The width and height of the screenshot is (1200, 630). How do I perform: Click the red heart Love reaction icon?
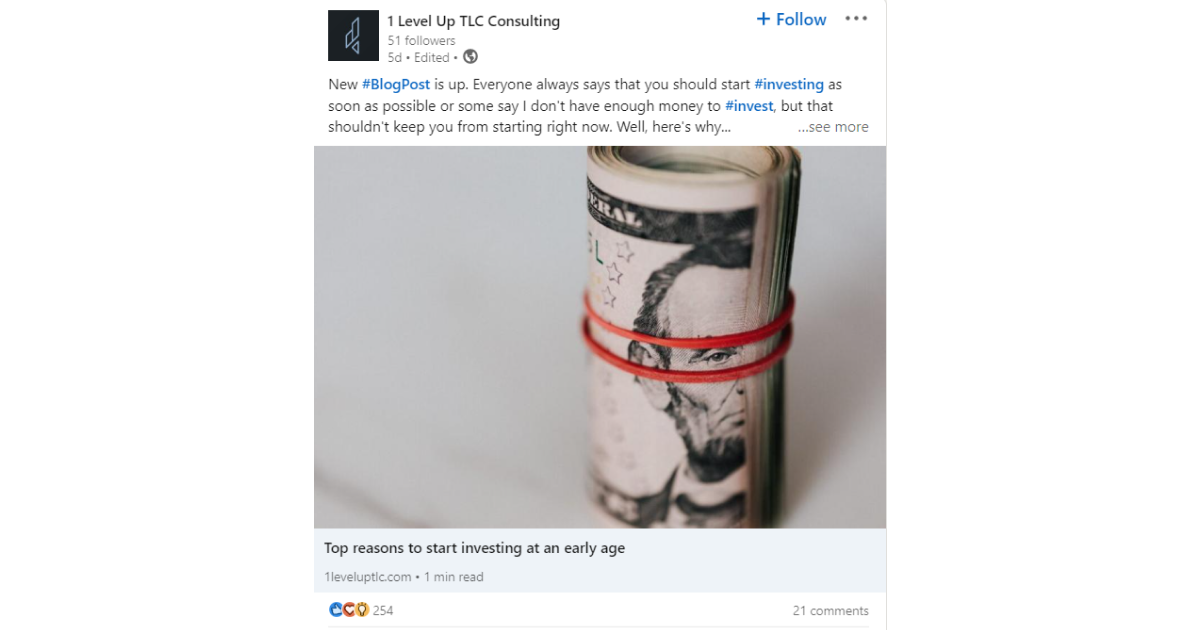click(x=349, y=610)
